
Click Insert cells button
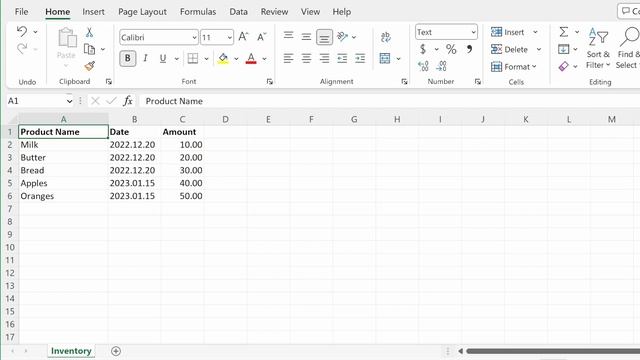pyautogui.click(x=508, y=32)
